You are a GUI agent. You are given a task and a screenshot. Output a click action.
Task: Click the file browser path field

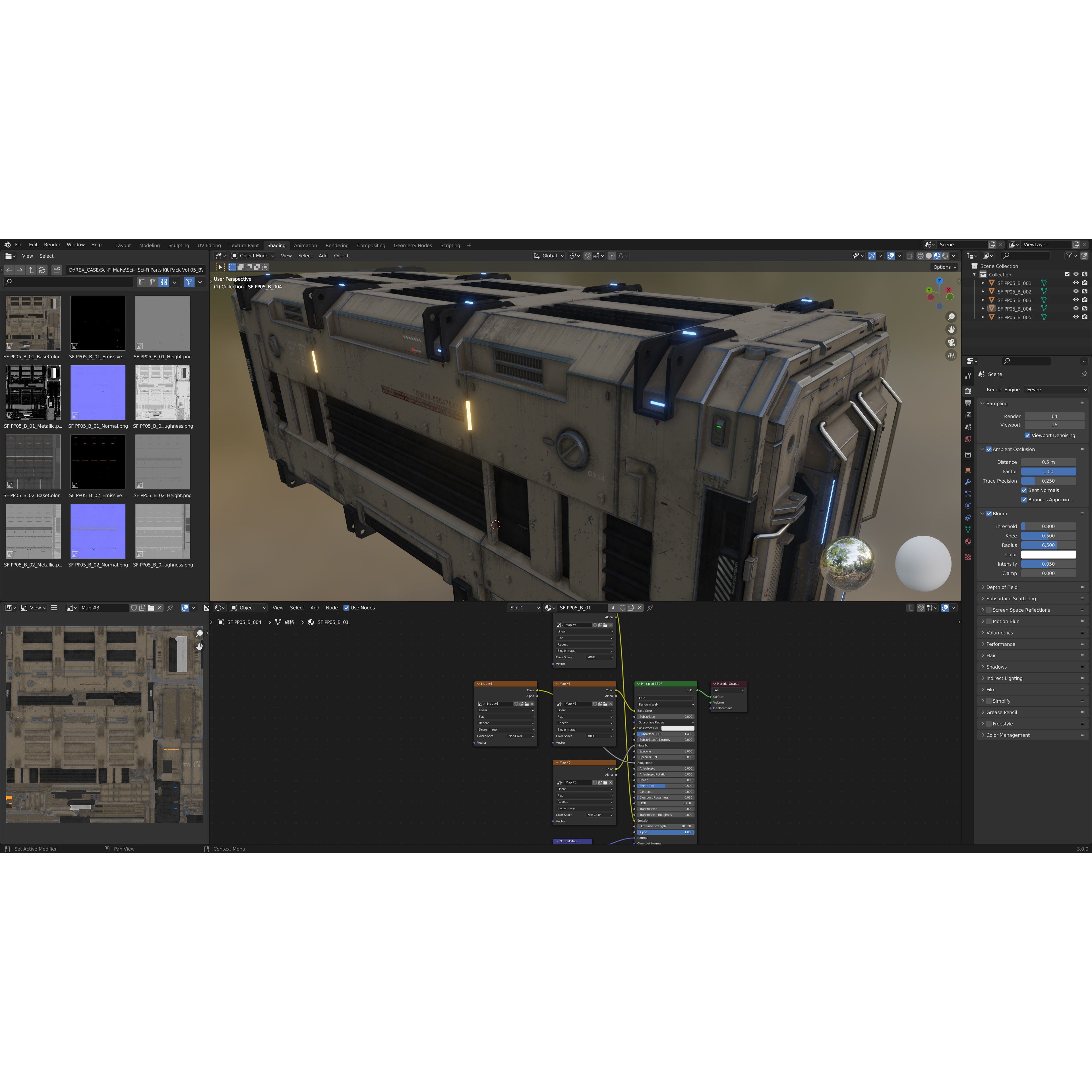[x=135, y=270]
